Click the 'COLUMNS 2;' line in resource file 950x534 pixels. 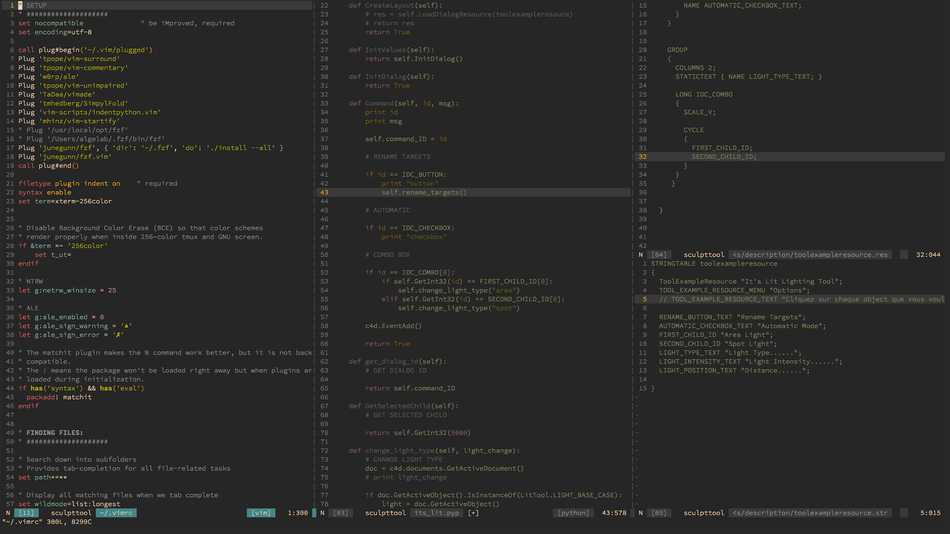(x=696, y=68)
